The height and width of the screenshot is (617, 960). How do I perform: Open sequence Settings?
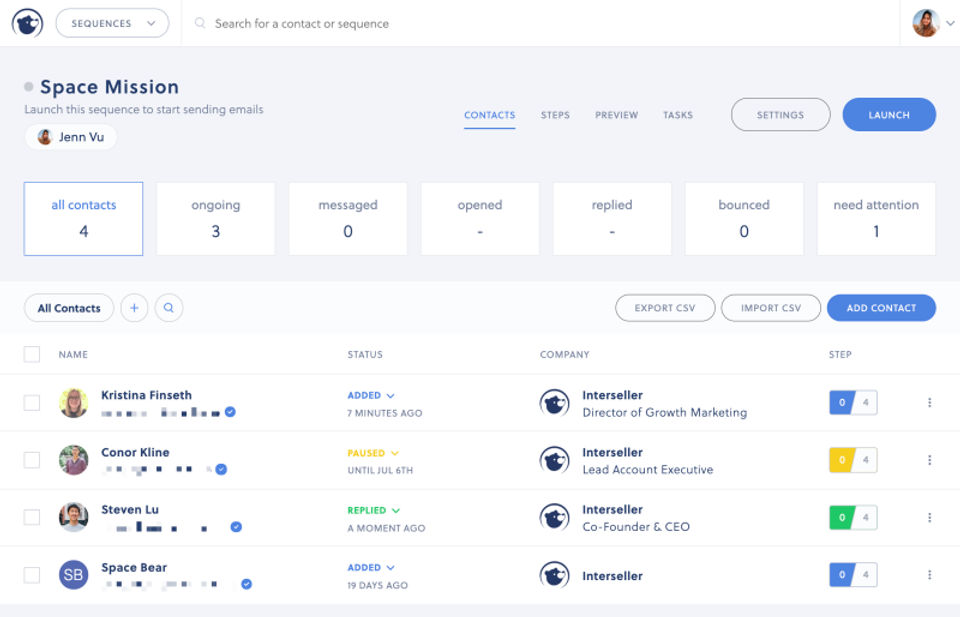pos(781,114)
